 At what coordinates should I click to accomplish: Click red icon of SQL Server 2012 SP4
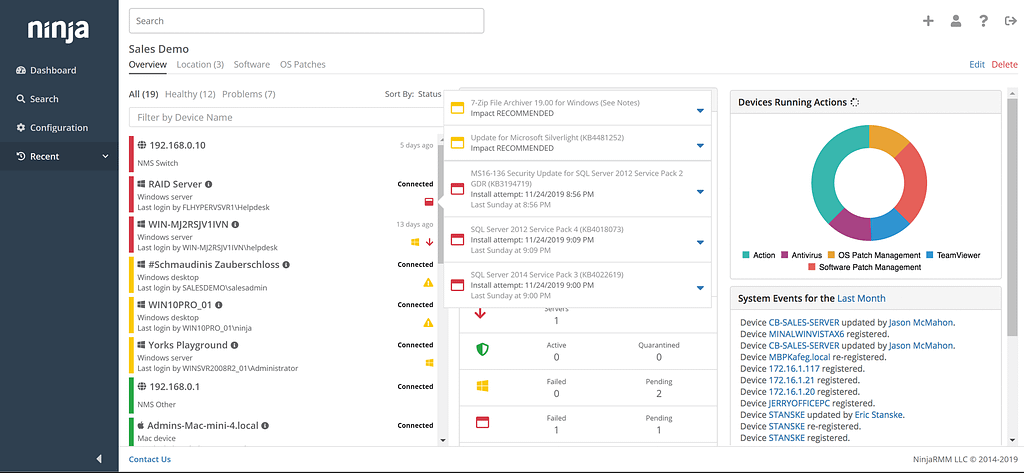point(458,242)
